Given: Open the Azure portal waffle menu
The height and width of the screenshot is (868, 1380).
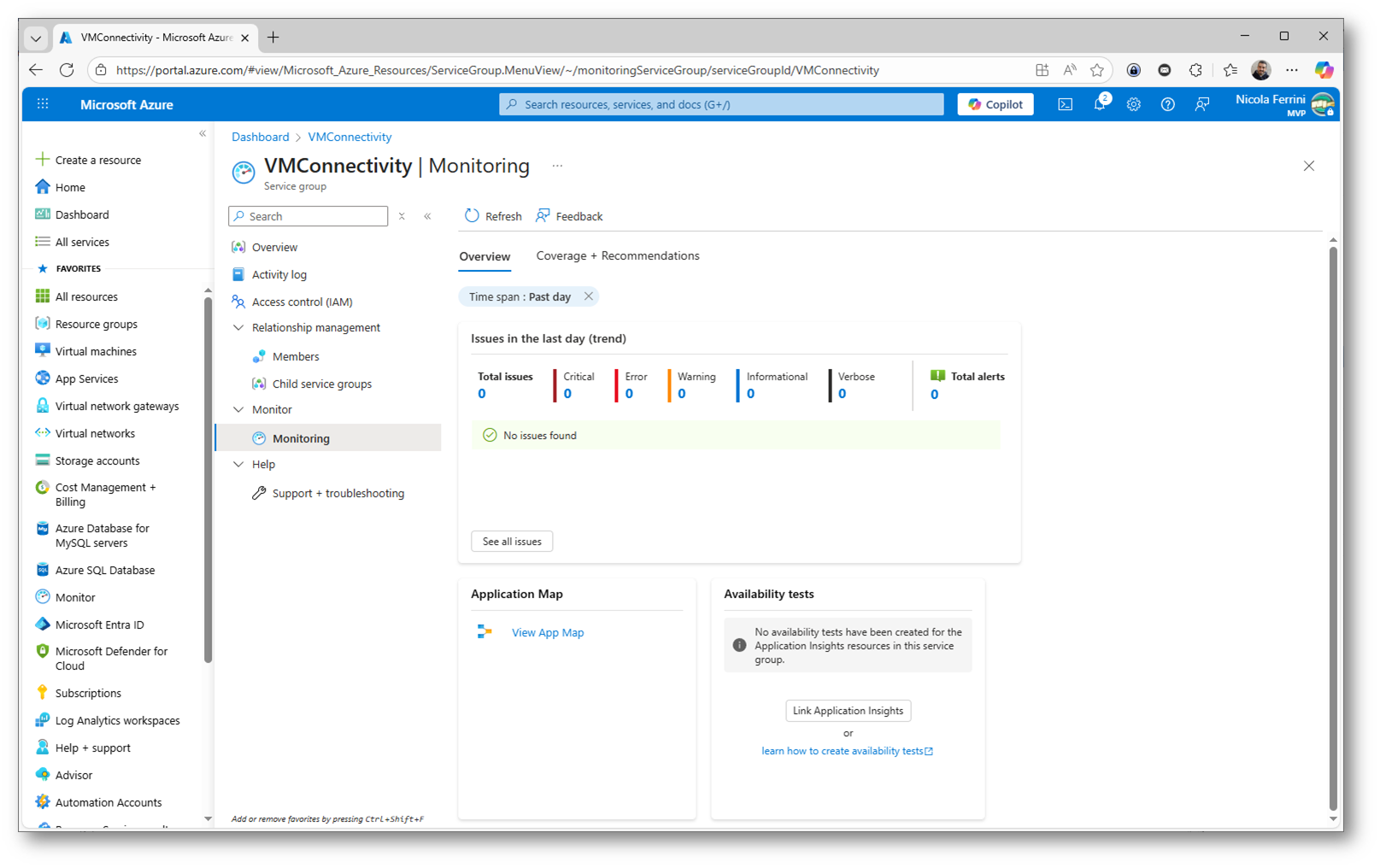Looking at the screenshot, I should 43,104.
